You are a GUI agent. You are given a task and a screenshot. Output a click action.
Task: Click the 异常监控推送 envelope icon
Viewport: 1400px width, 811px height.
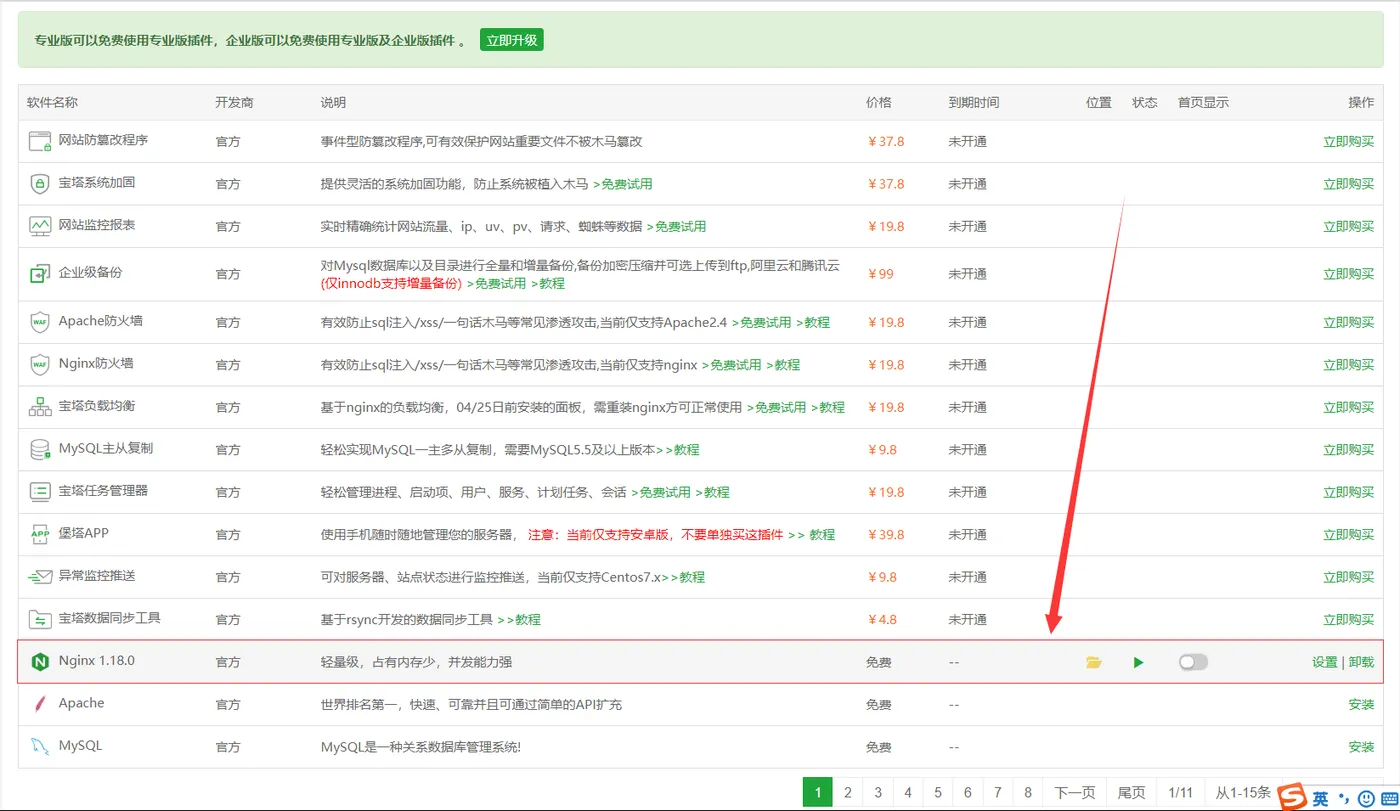(x=40, y=577)
